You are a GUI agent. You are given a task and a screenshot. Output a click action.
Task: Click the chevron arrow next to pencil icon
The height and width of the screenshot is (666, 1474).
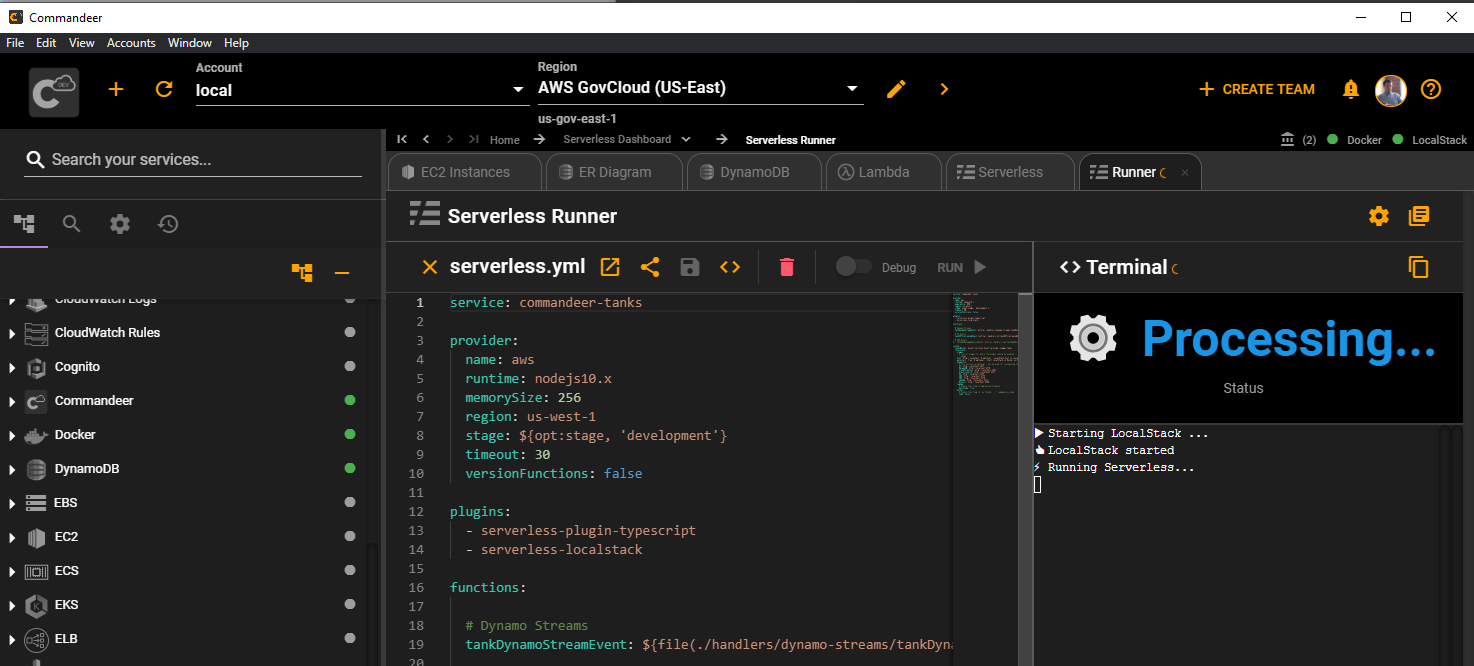pyautogui.click(x=944, y=89)
